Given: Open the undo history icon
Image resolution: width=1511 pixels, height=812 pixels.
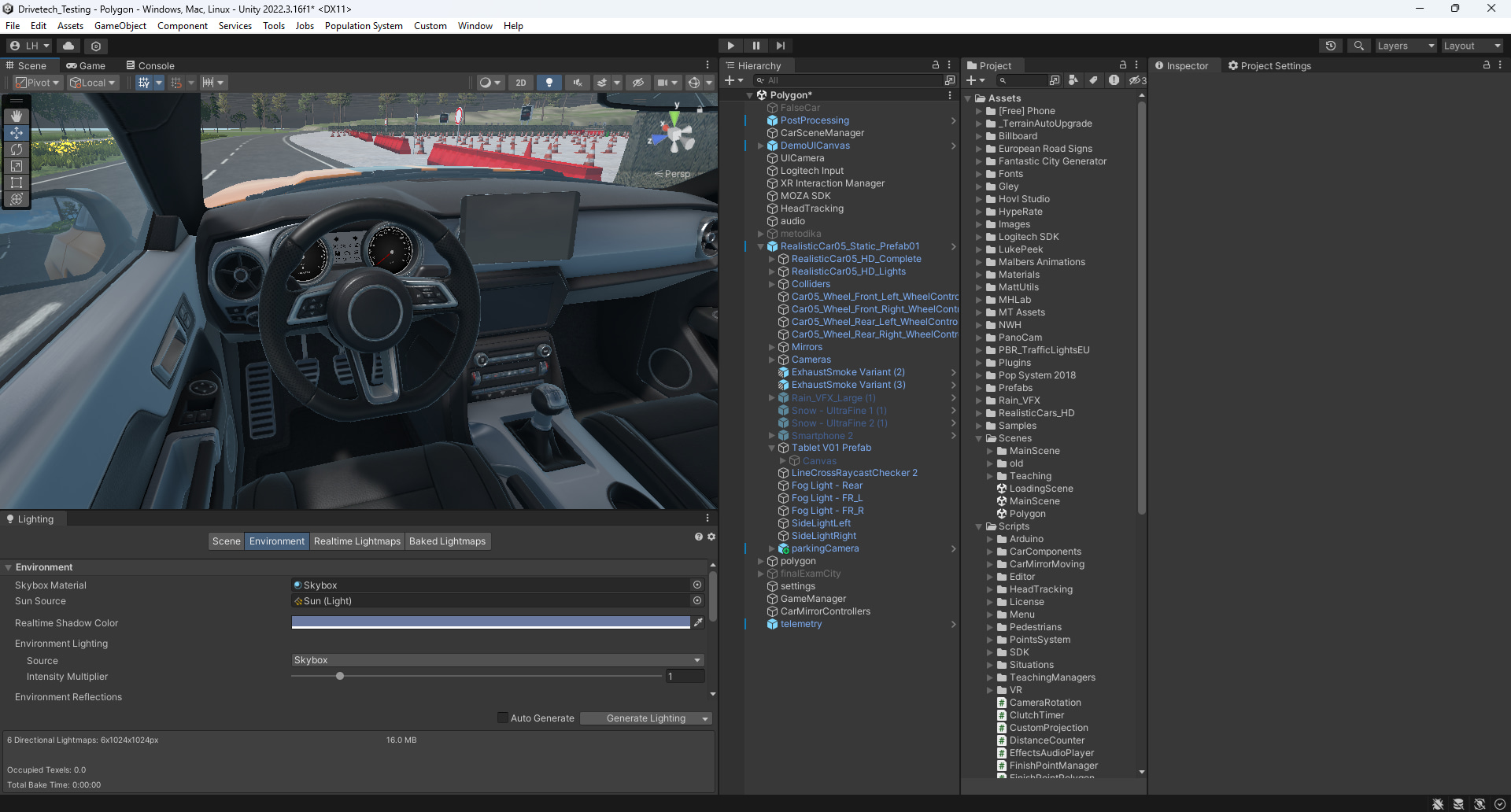Looking at the screenshot, I should [x=1330, y=46].
